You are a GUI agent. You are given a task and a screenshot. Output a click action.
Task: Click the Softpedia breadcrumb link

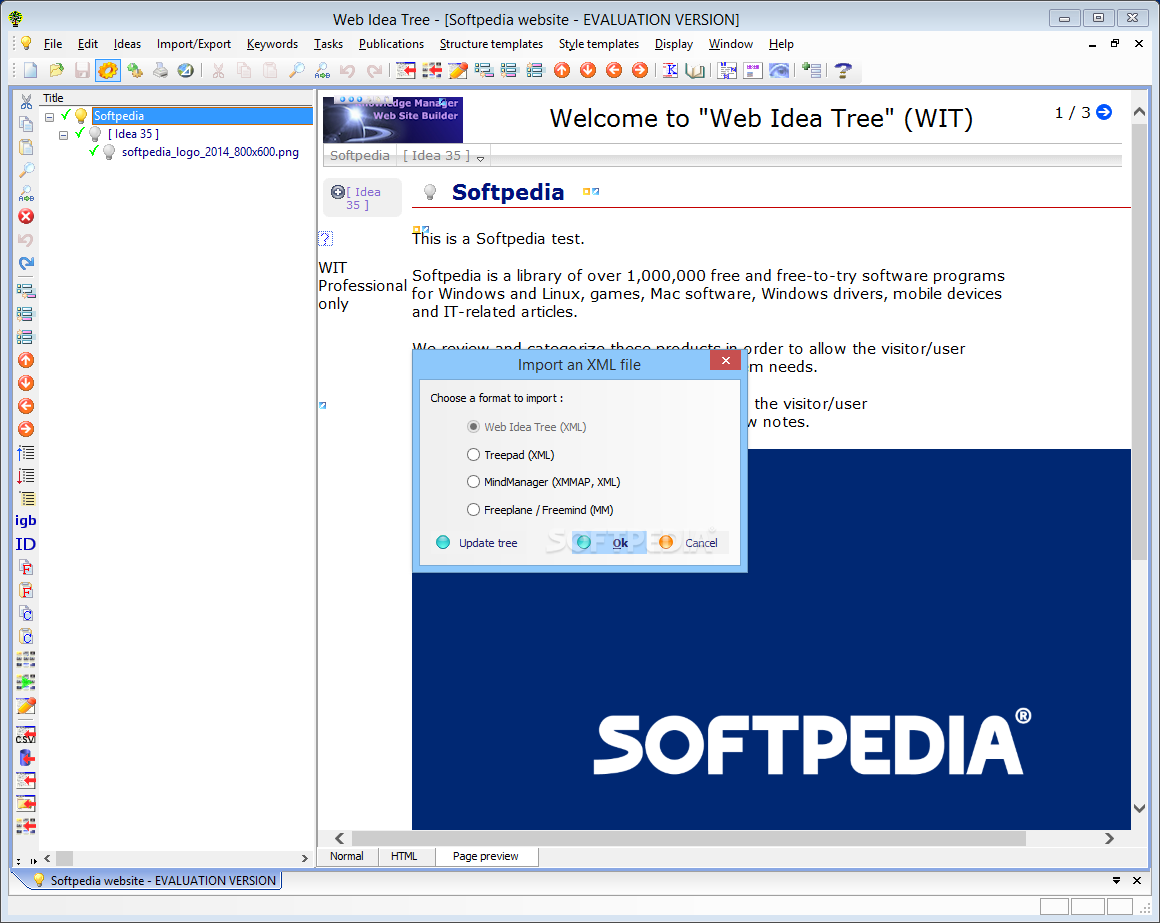[x=360, y=155]
